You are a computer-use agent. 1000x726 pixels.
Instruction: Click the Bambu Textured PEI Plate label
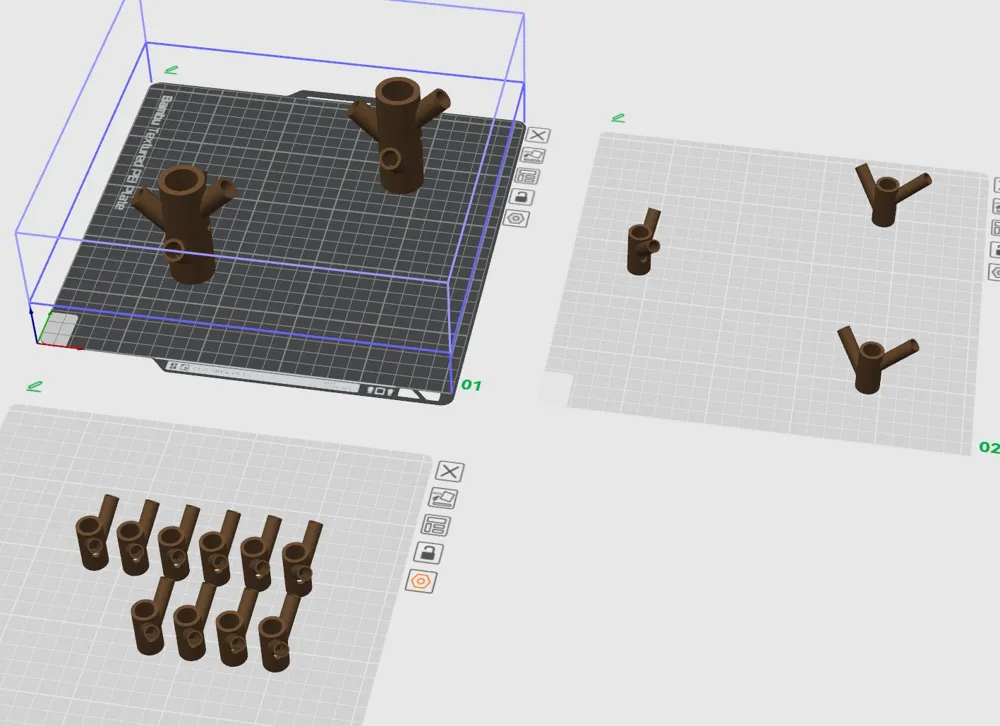pos(143,152)
